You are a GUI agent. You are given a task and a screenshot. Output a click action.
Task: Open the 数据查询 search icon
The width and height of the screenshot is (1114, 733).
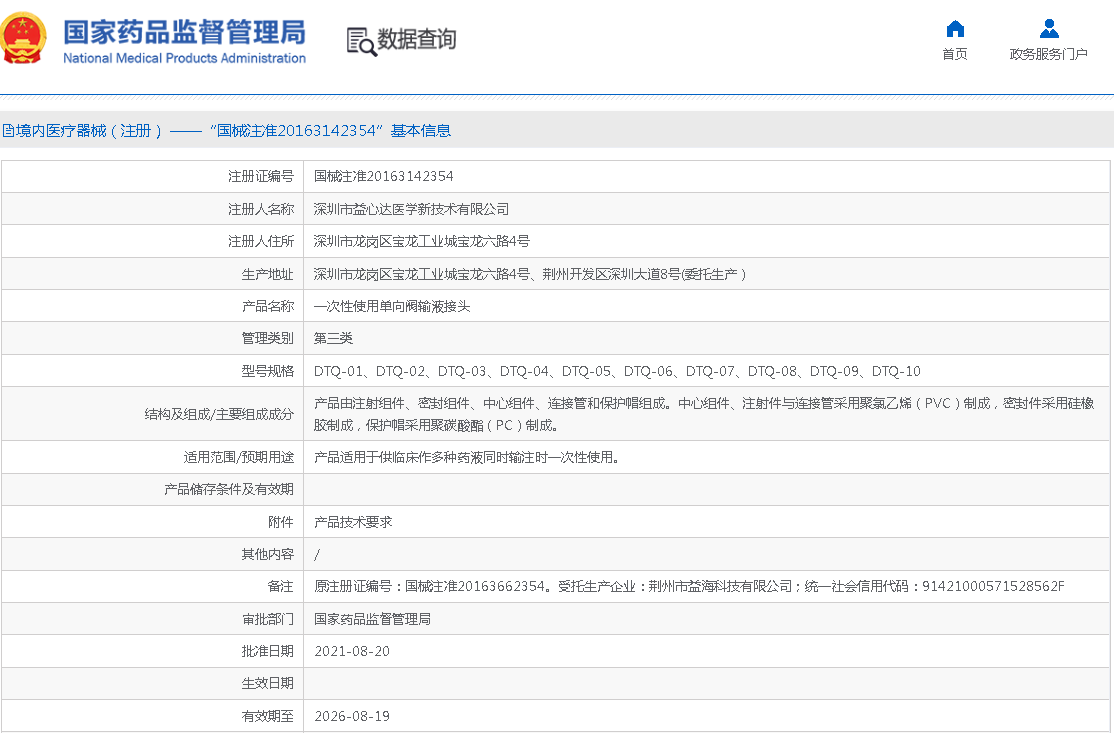point(361,41)
